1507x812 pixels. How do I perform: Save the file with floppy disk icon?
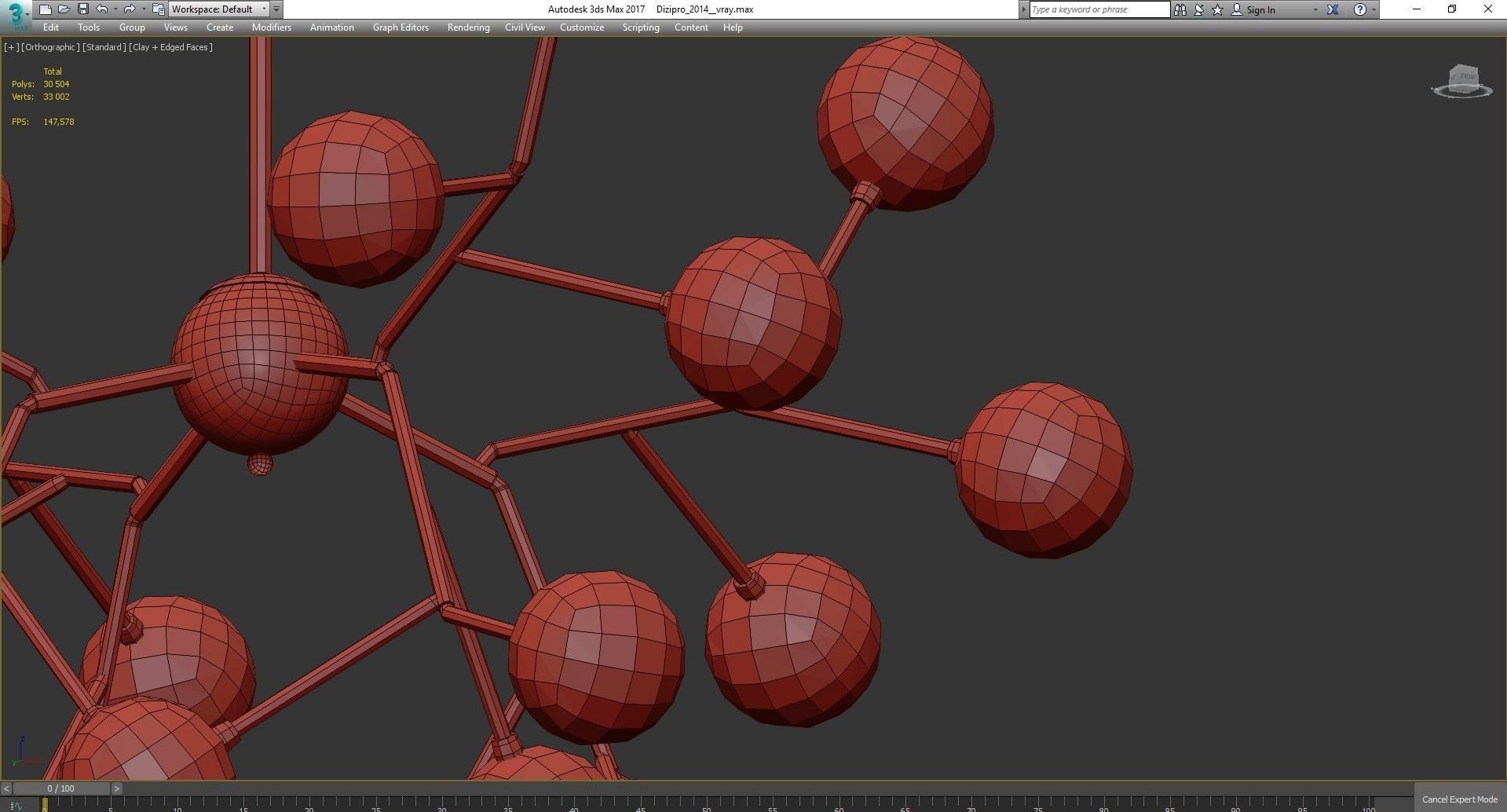coord(82,9)
